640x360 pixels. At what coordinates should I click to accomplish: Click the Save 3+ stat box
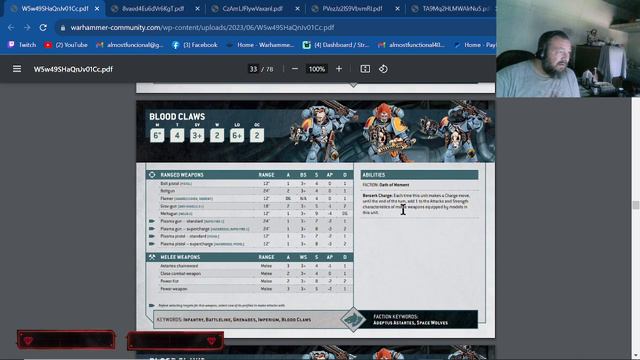(197, 136)
